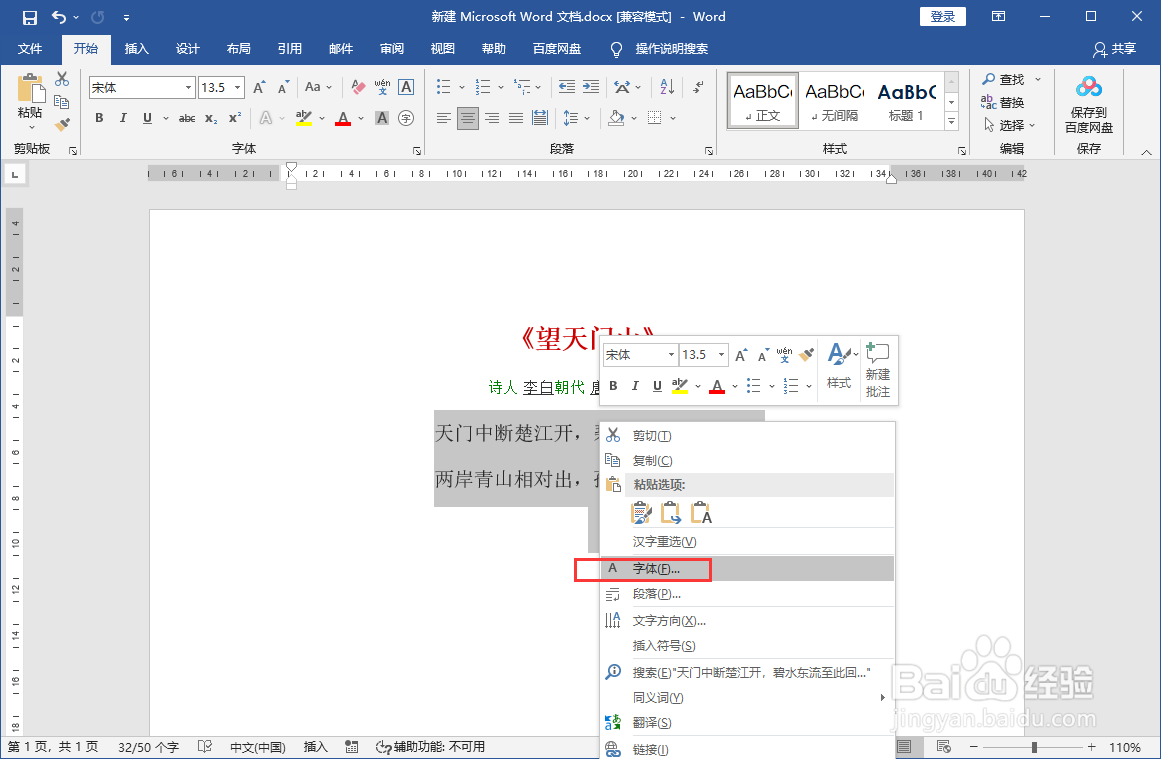
Task: Expand the bullets list dropdown
Action: [x=462, y=87]
